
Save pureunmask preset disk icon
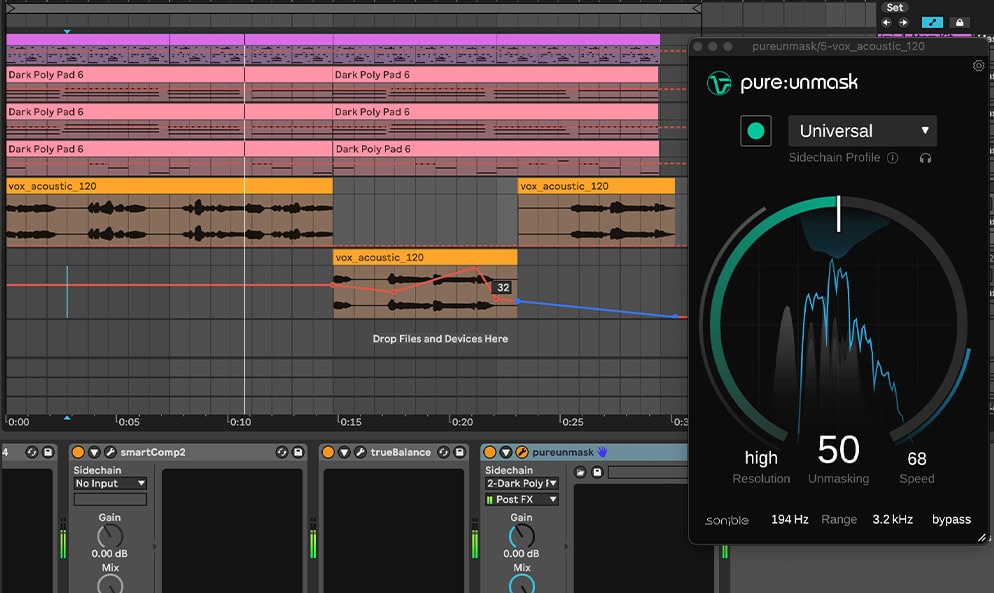coord(597,472)
